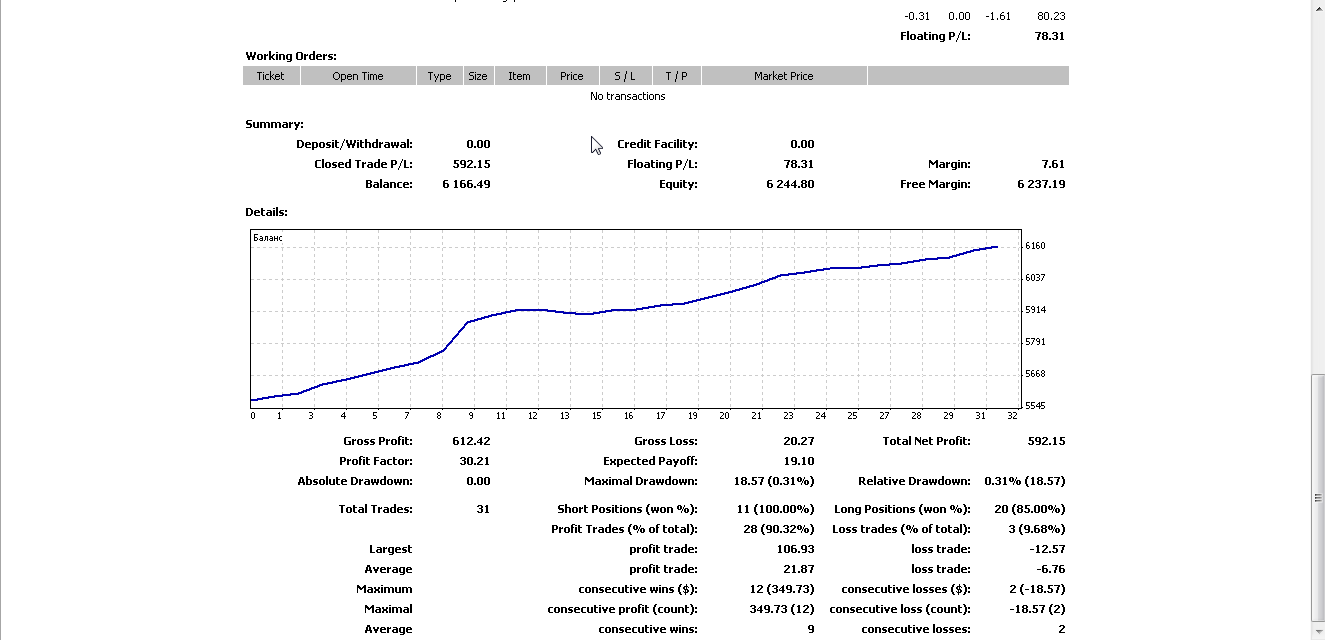Click the Working Orders heading
1325x640 pixels.
tap(291, 56)
